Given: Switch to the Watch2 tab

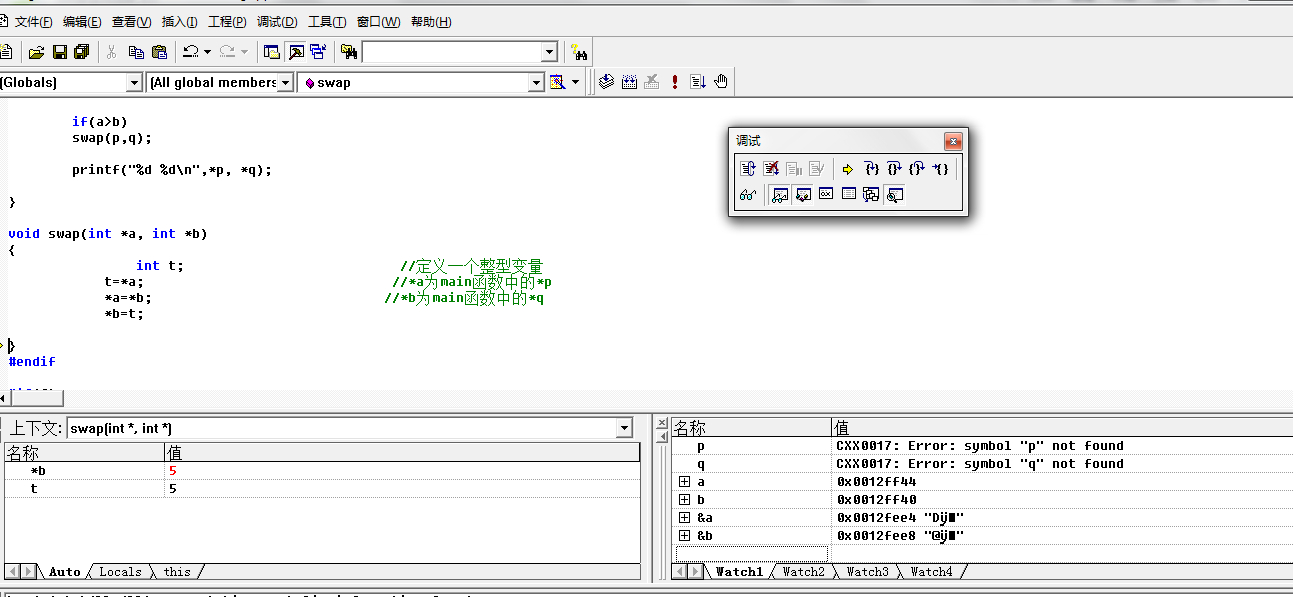Looking at the screenshot, I should tap(804, 572).
